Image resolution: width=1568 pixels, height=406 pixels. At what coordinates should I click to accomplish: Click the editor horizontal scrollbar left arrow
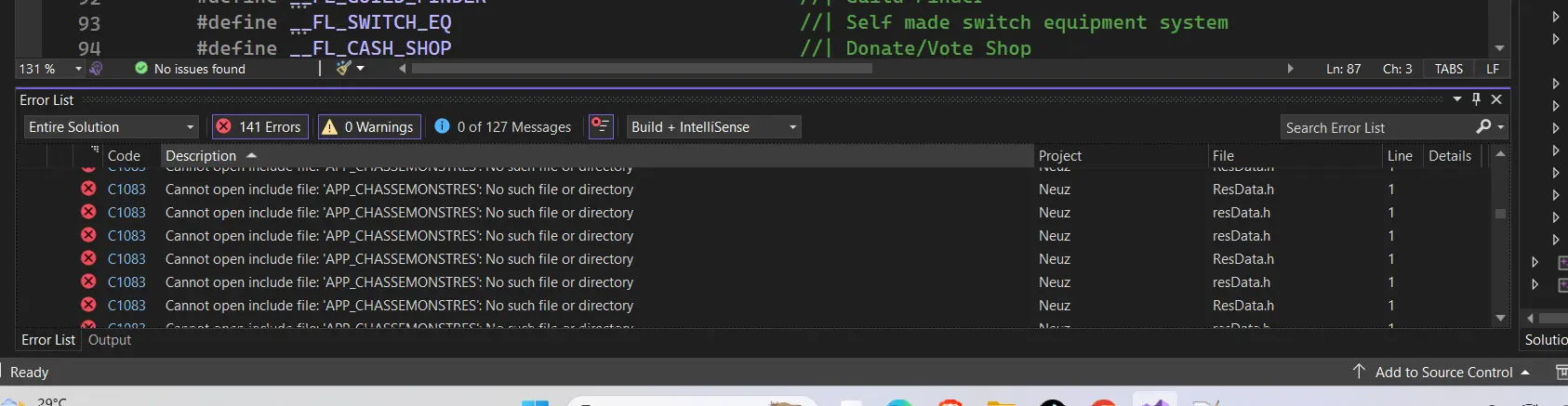403,69
